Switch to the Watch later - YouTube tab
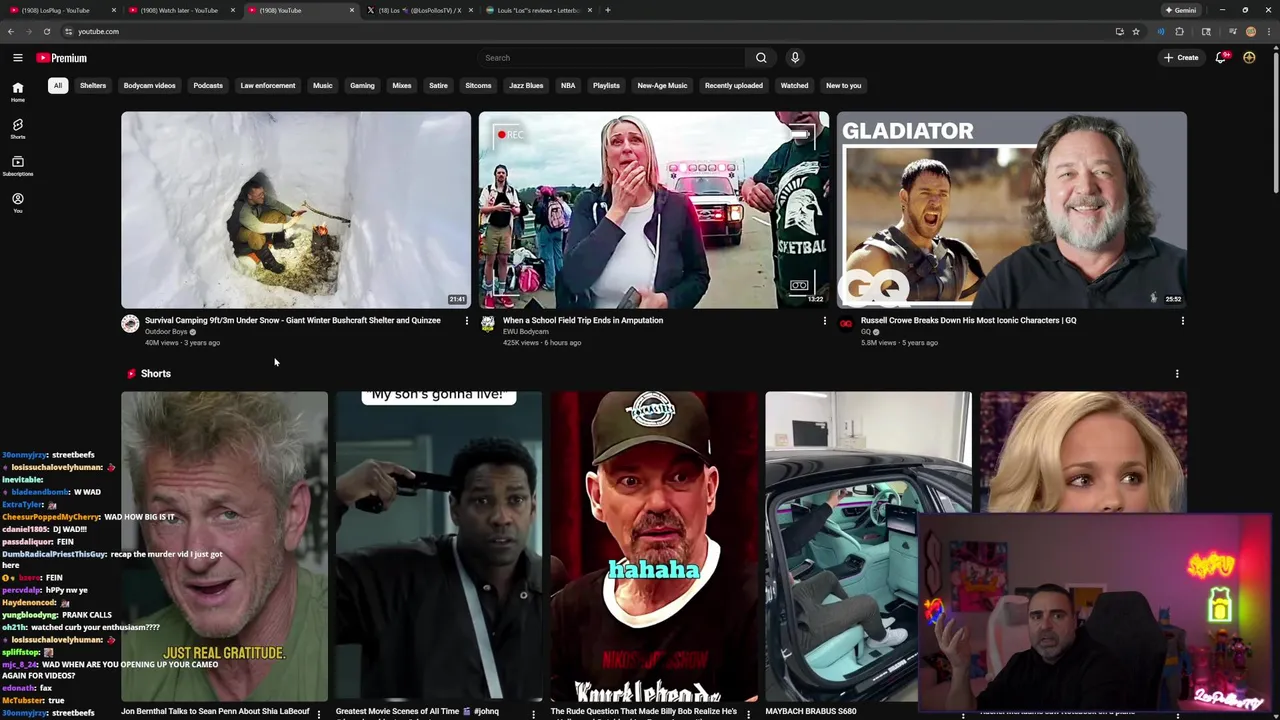The image size is (1280, 720). coord(180,10)
